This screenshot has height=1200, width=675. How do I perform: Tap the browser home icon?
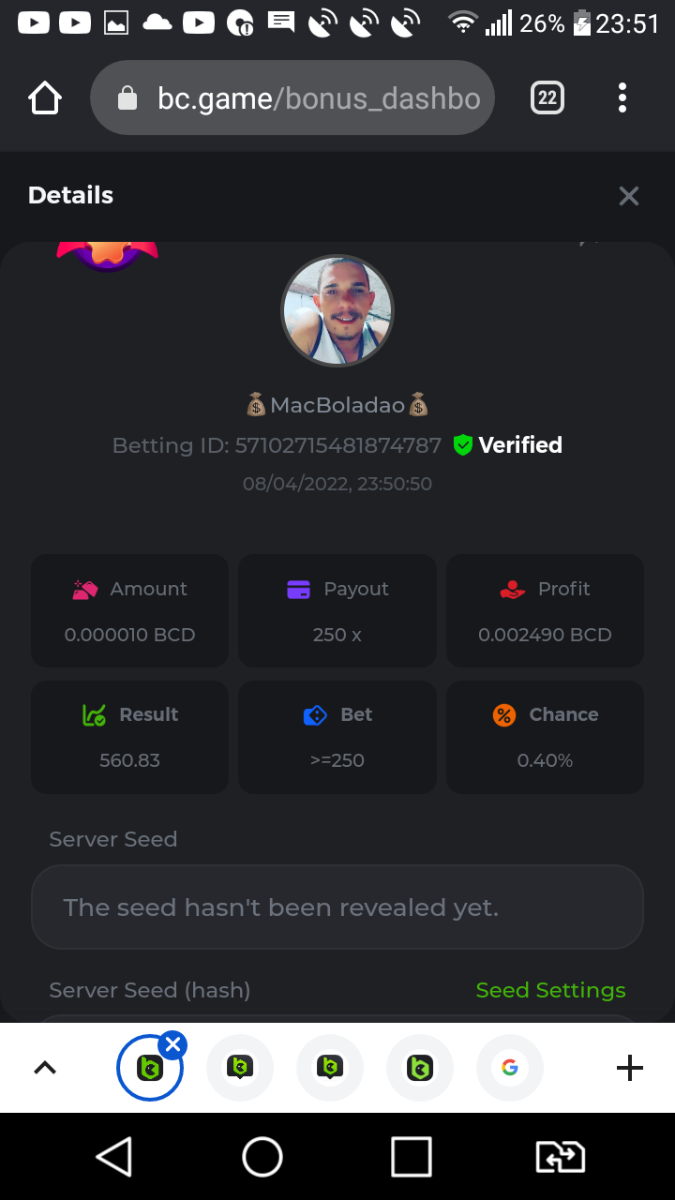click(x=45, y=98)
